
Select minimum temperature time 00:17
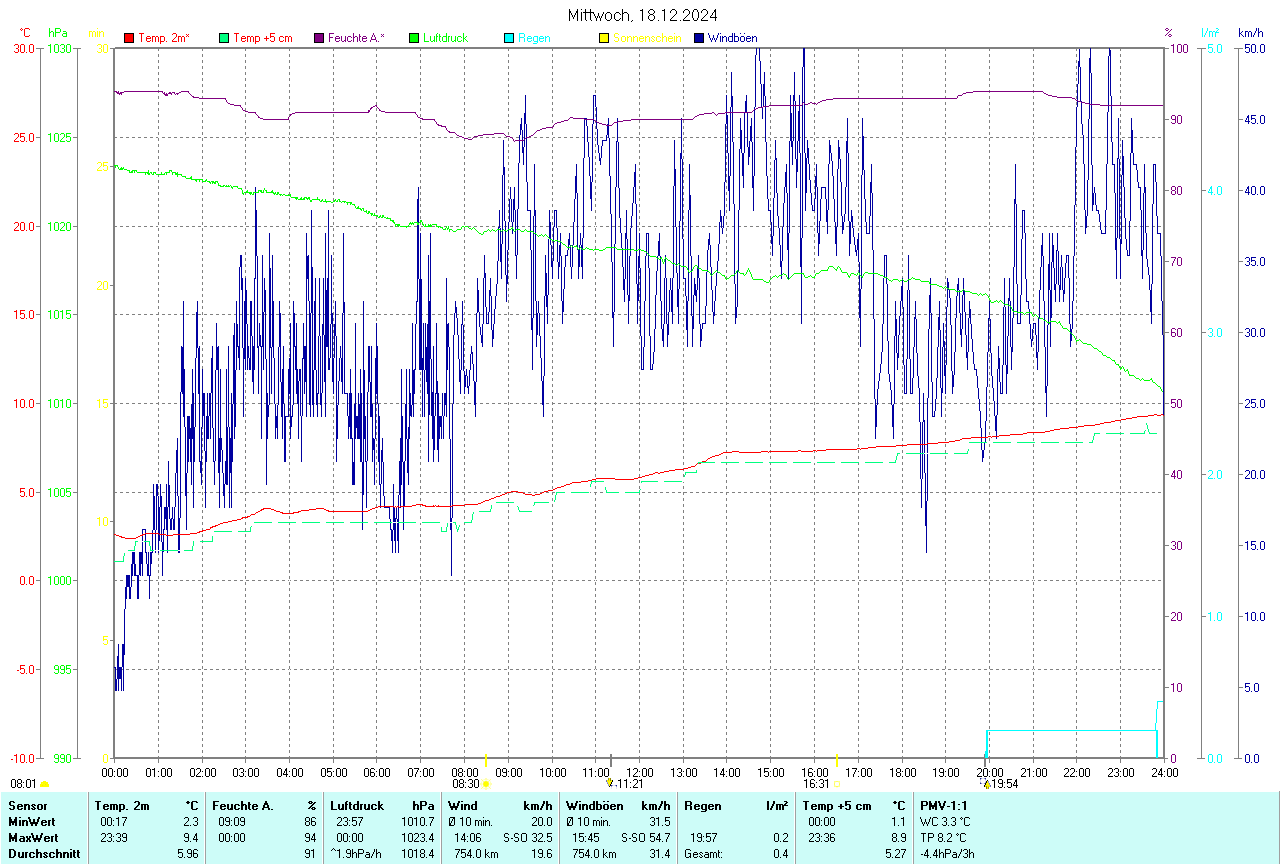[113, 821]
